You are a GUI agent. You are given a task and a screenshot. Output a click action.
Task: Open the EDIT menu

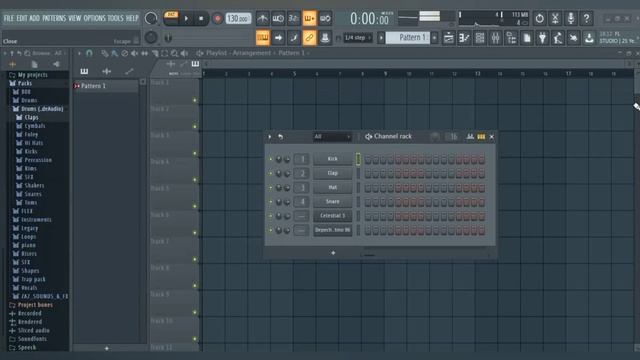[x=22, y=18]
